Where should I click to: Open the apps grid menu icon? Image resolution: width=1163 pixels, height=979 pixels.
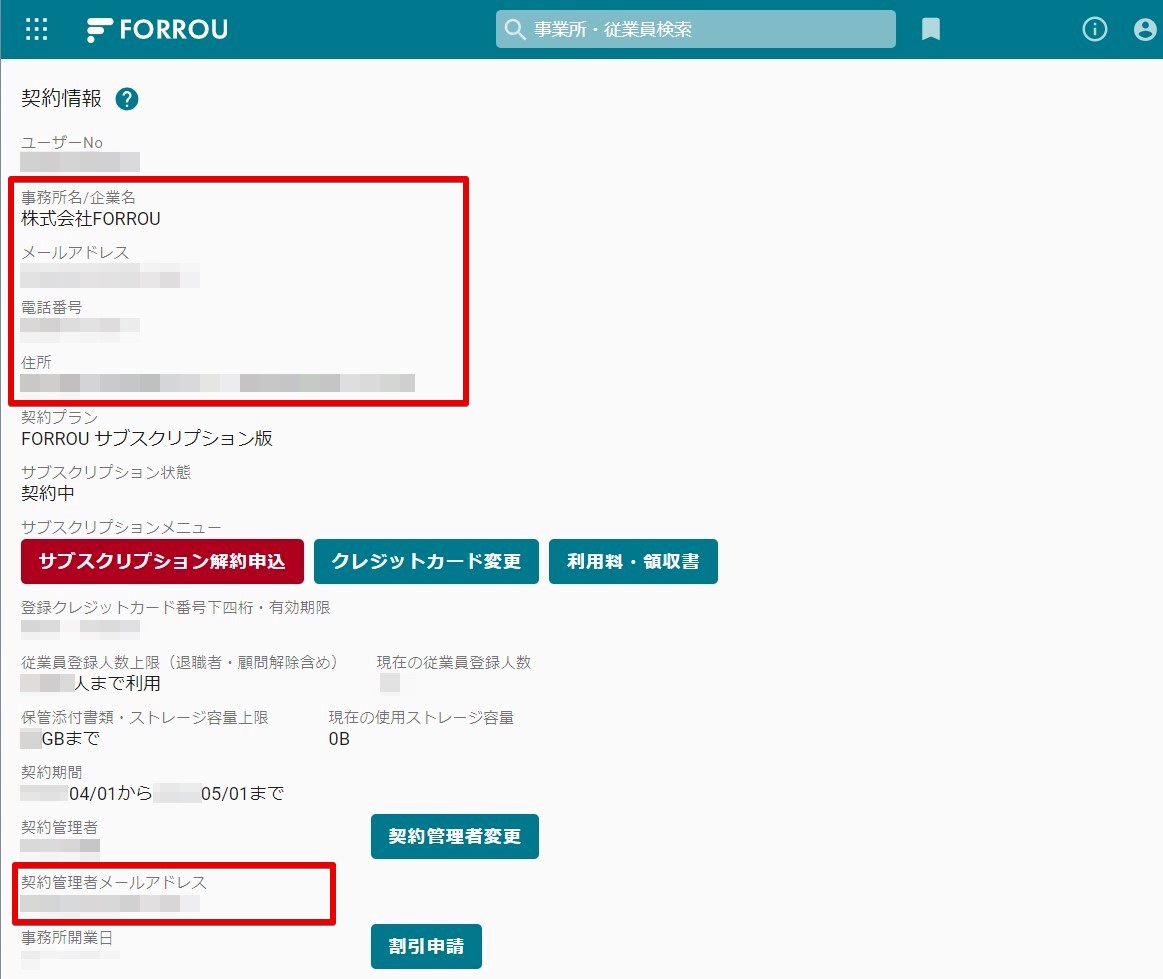(36, 30)
